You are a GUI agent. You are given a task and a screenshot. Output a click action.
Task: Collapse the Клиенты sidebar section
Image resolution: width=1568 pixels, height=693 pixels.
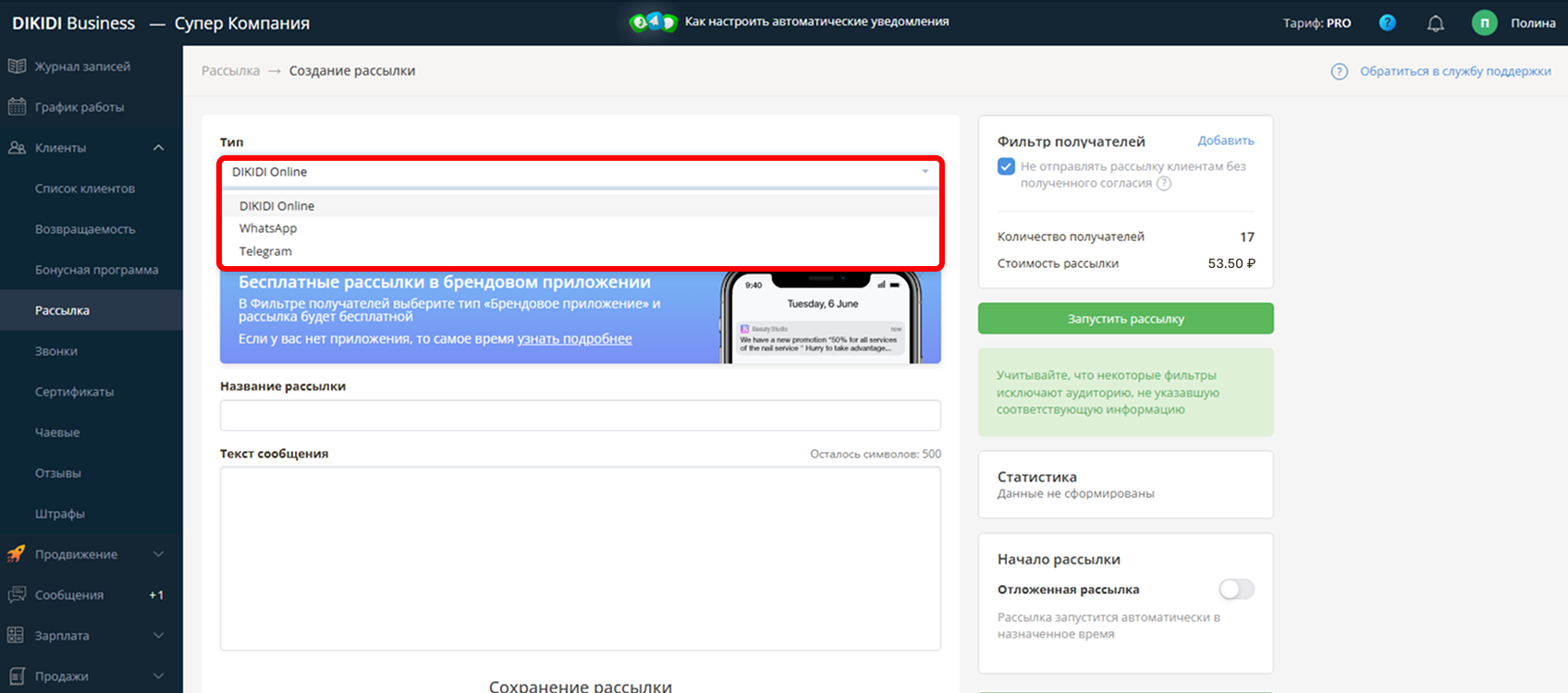158,148
